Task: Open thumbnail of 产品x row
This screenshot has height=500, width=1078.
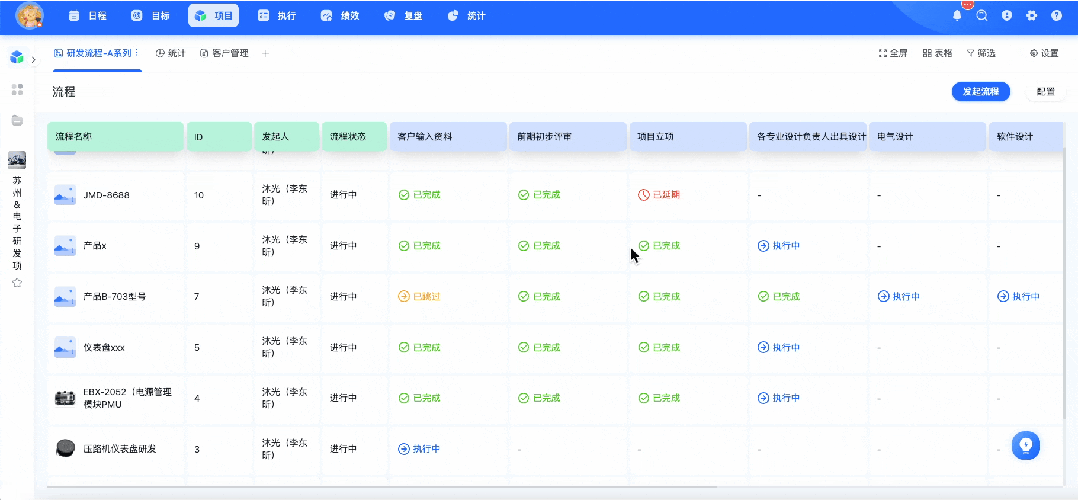Action: (x=65, y=246)
